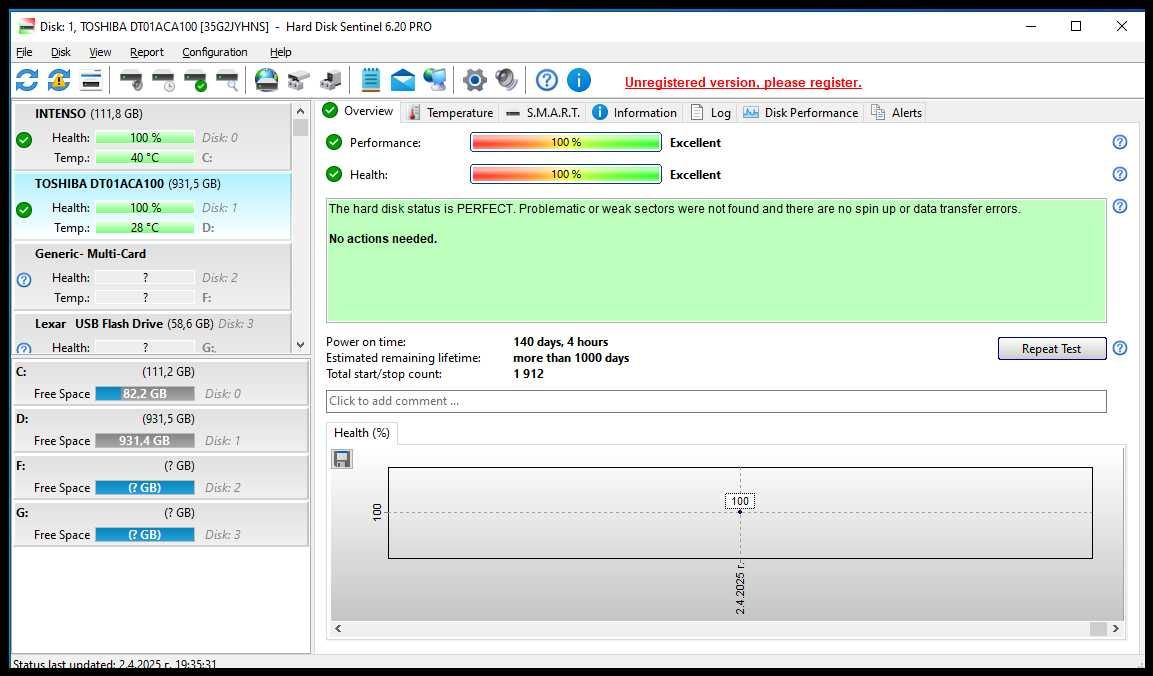Open the View menu
This screenshot has height=676, width=1153.
pos(100,52)
